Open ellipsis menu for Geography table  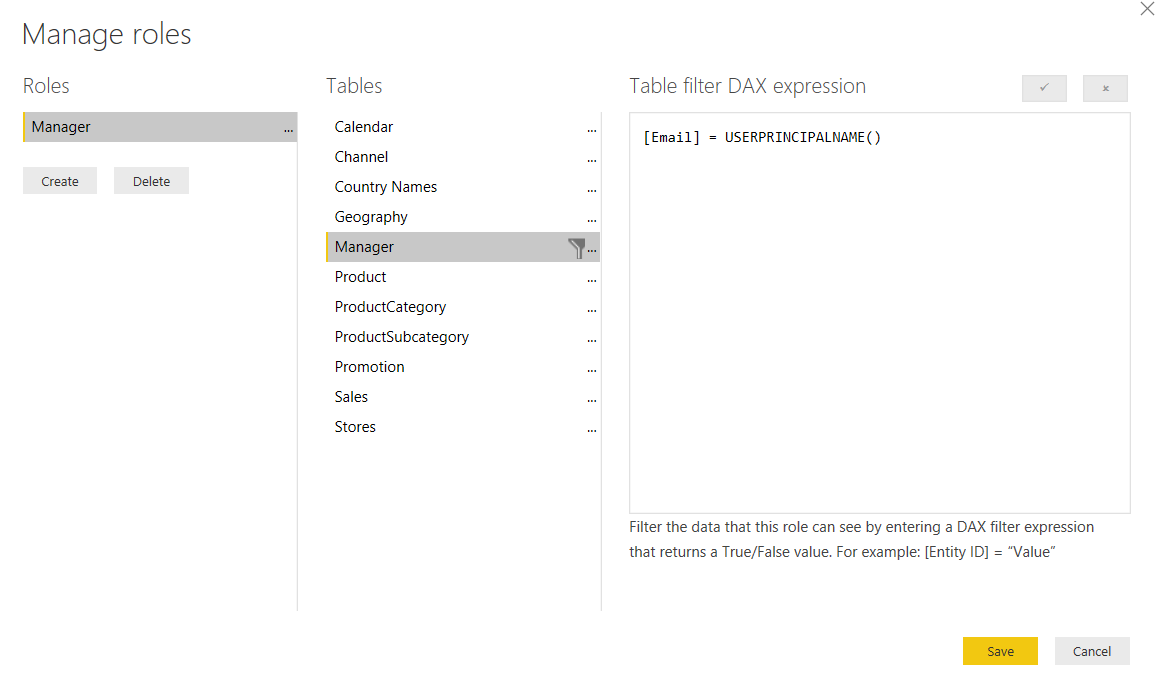592,218
